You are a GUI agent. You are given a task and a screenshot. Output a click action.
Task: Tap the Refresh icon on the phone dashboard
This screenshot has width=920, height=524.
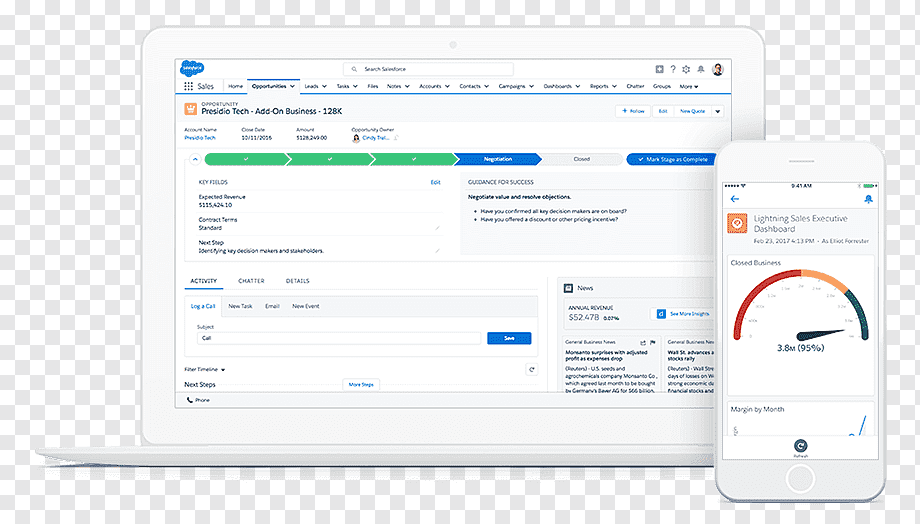point(800,446)
